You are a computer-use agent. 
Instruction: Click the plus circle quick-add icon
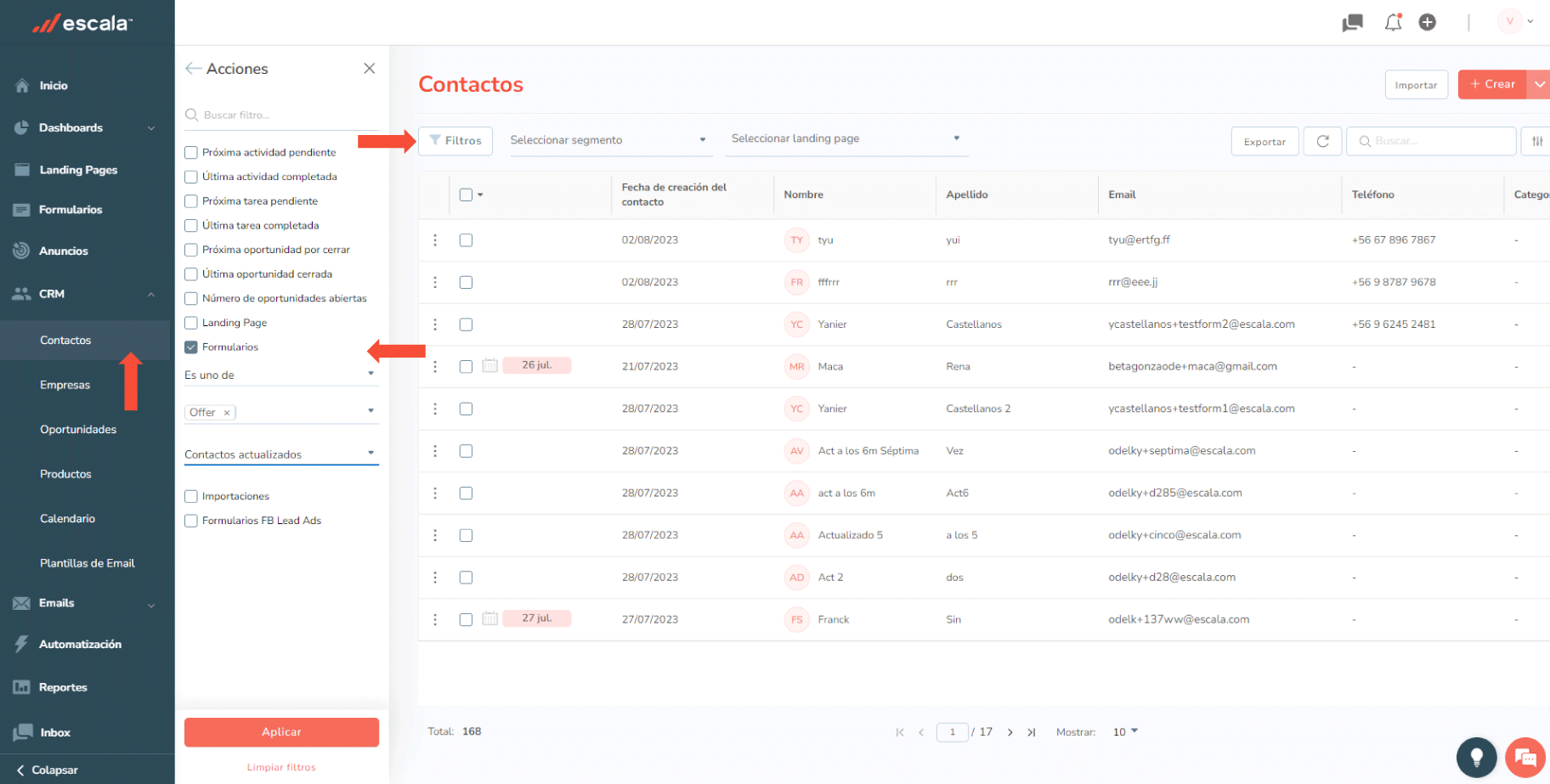[1428, 23]
